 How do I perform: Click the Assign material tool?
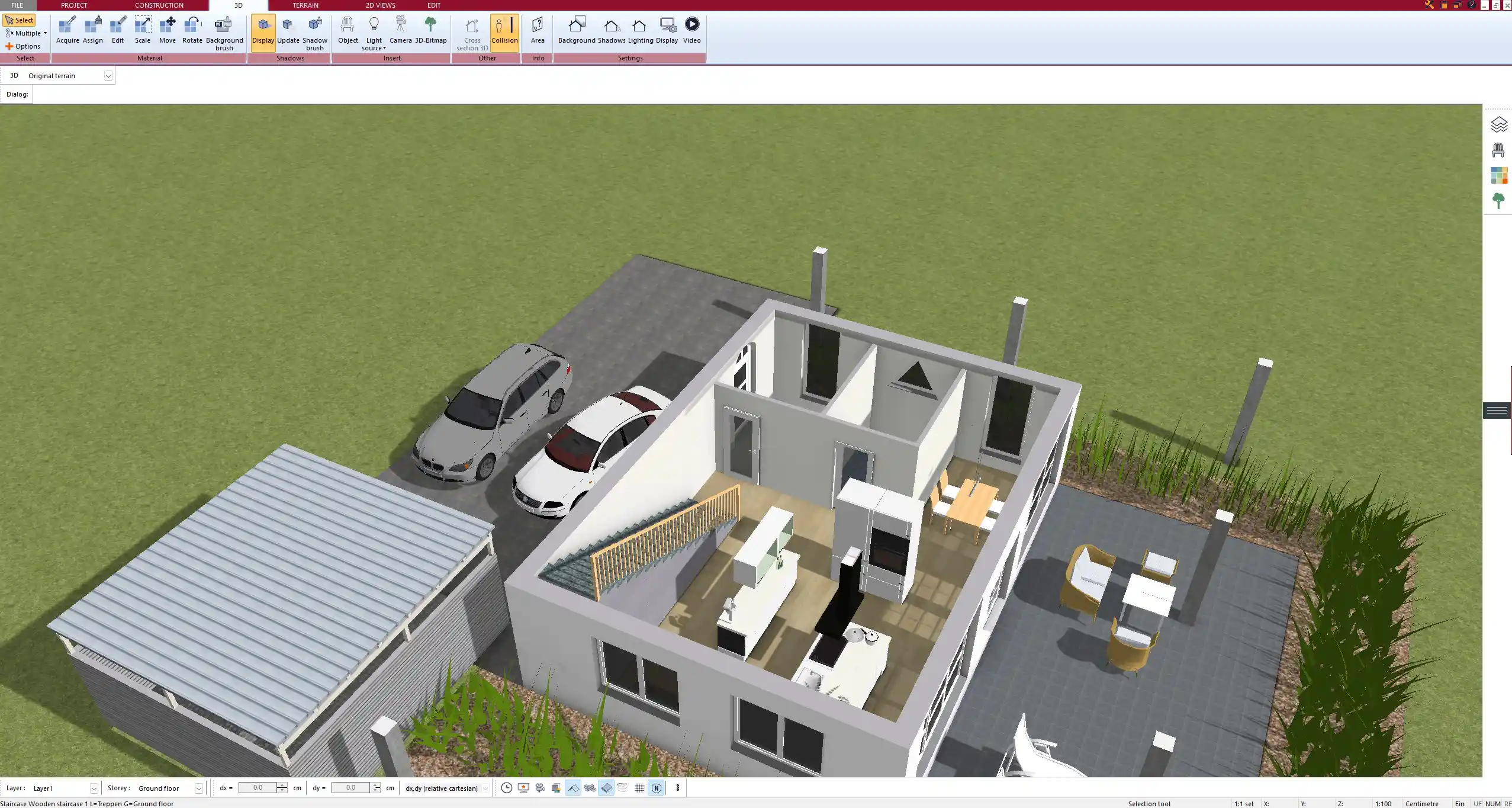click(93, 31)
